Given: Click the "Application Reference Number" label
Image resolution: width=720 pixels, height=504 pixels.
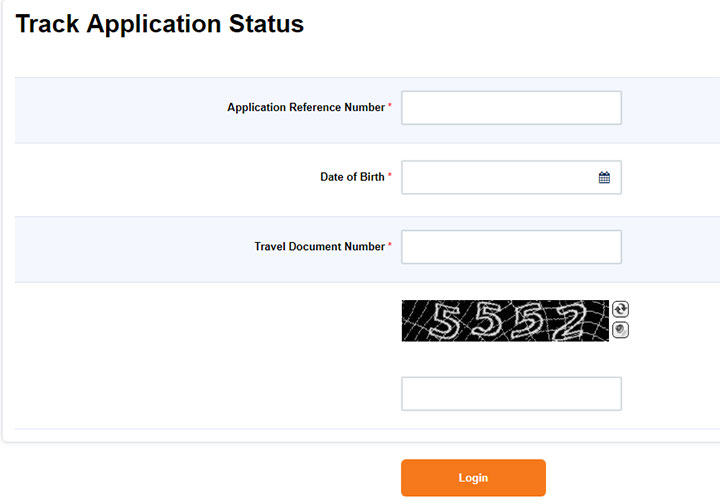Looking at the screenshot, I should [x=305, y=108].
